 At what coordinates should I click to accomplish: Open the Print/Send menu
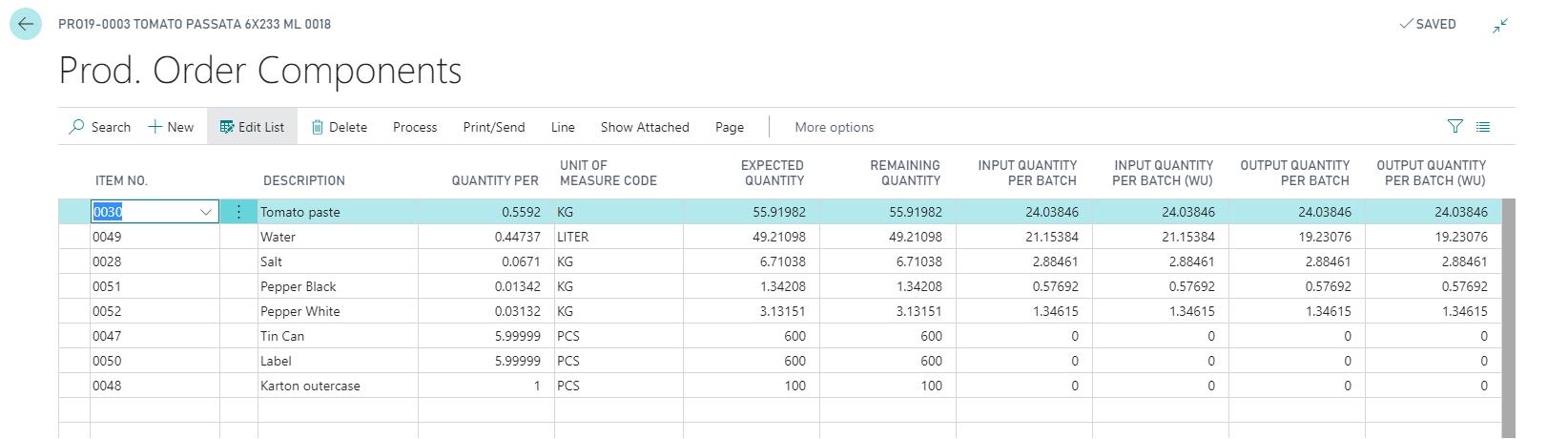click(x=493, y=127)
